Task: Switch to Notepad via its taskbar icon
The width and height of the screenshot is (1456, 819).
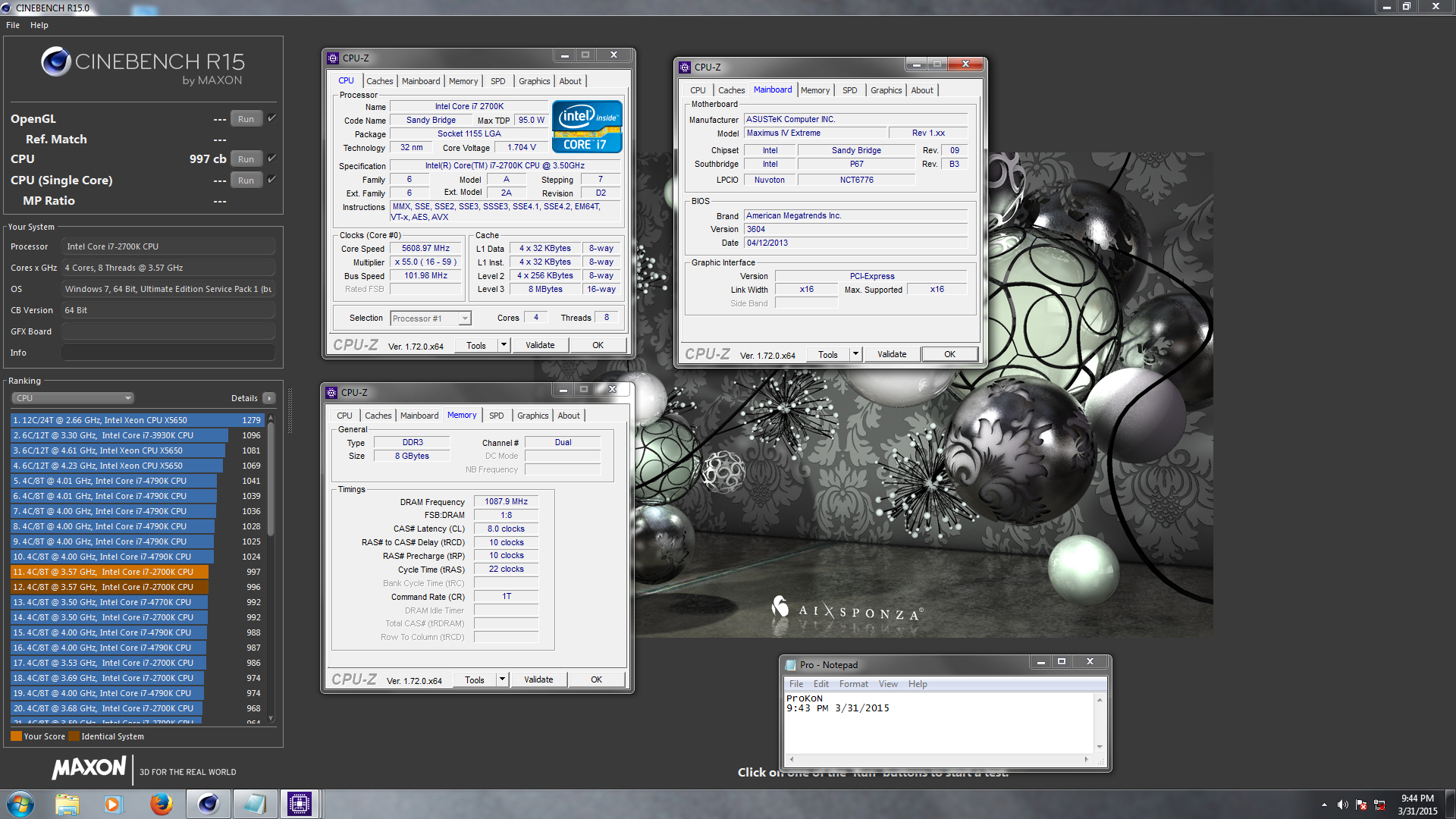Action: [x=255, y=804]
